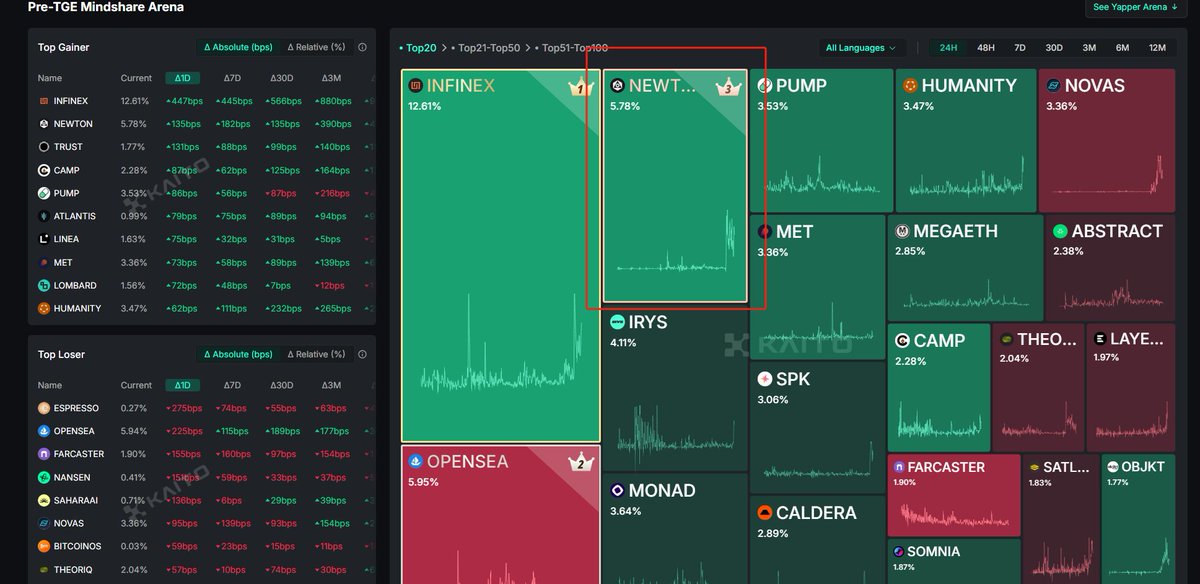Switch to the Top20 tab
The width and height of the screenshot is (1200, 584).
(x=419, y=48)
